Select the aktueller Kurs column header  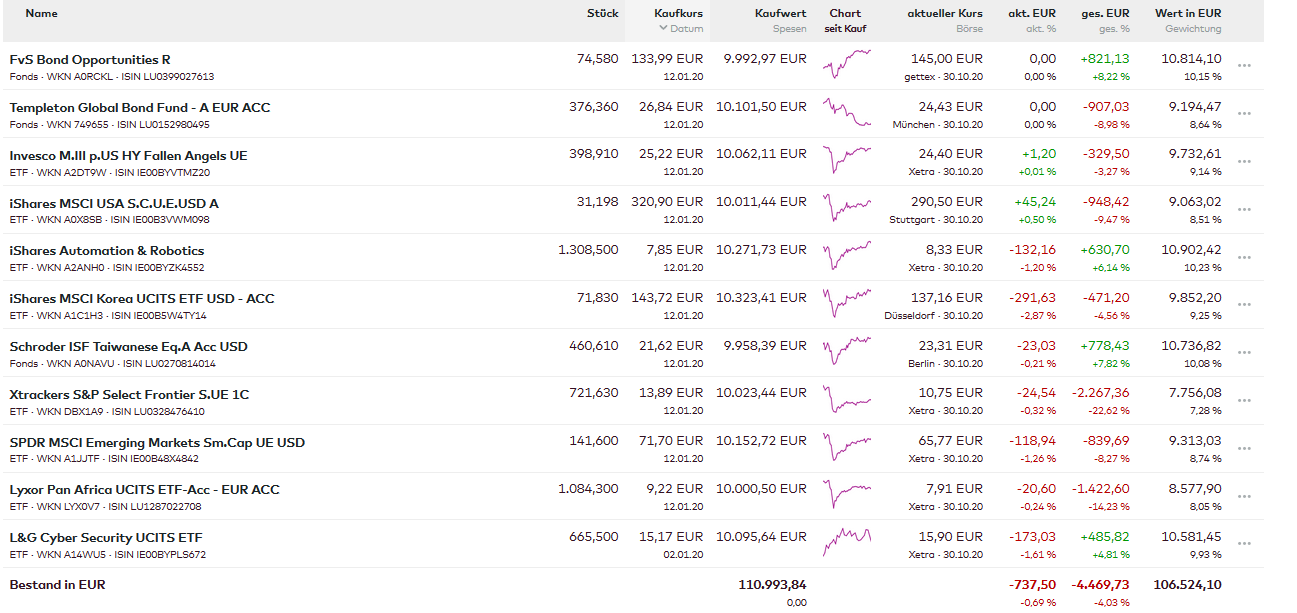944,14
